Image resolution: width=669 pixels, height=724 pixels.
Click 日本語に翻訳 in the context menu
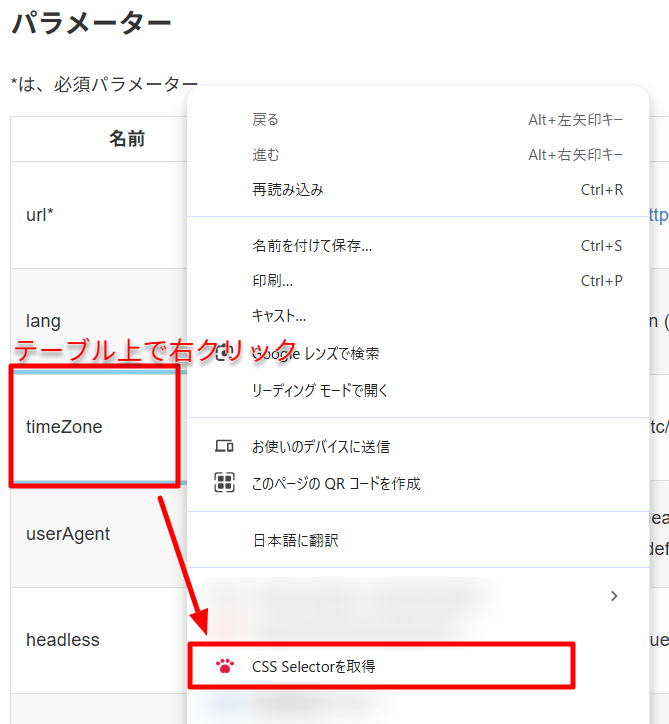[295, 540]
